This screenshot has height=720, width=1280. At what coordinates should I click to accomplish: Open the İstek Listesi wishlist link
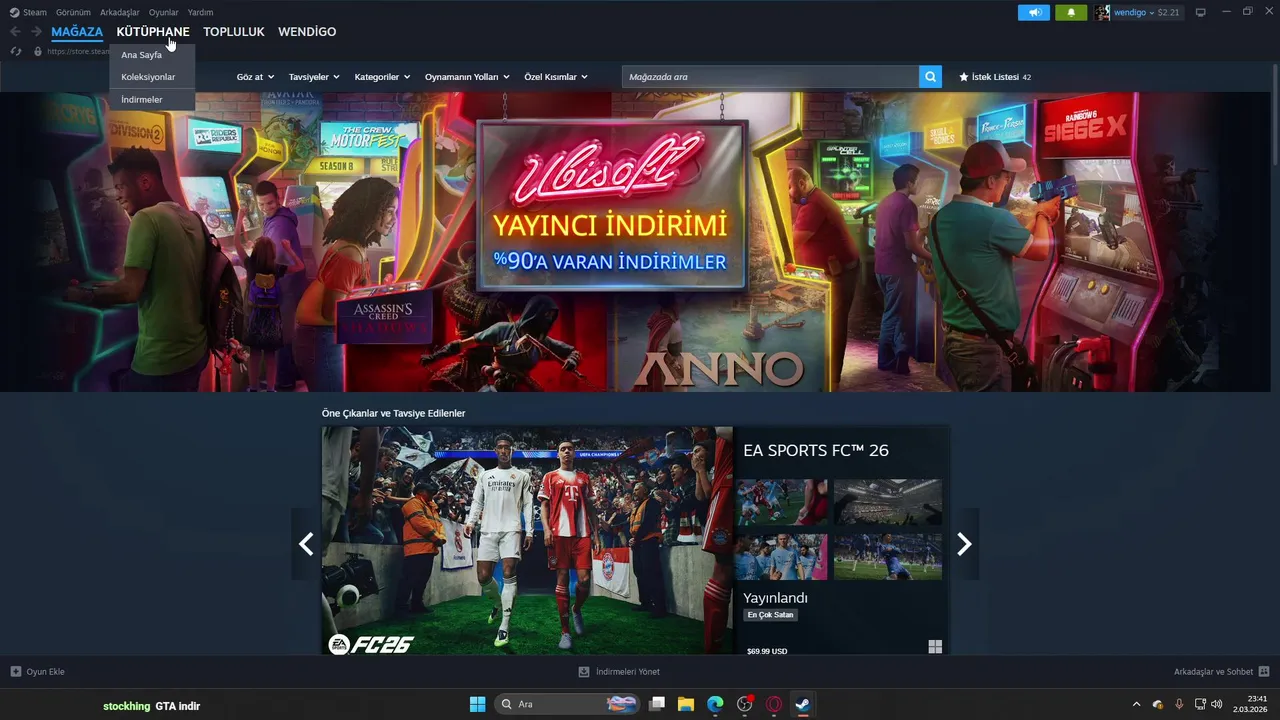click(995, 77)
